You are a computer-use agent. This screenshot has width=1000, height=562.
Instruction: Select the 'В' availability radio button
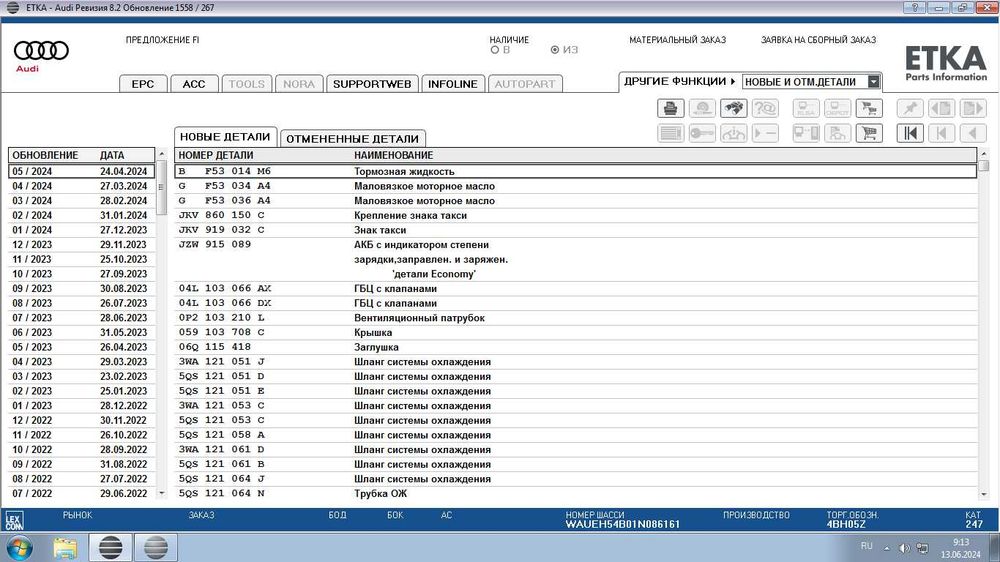pyautogui.click(x=494, y=50)
